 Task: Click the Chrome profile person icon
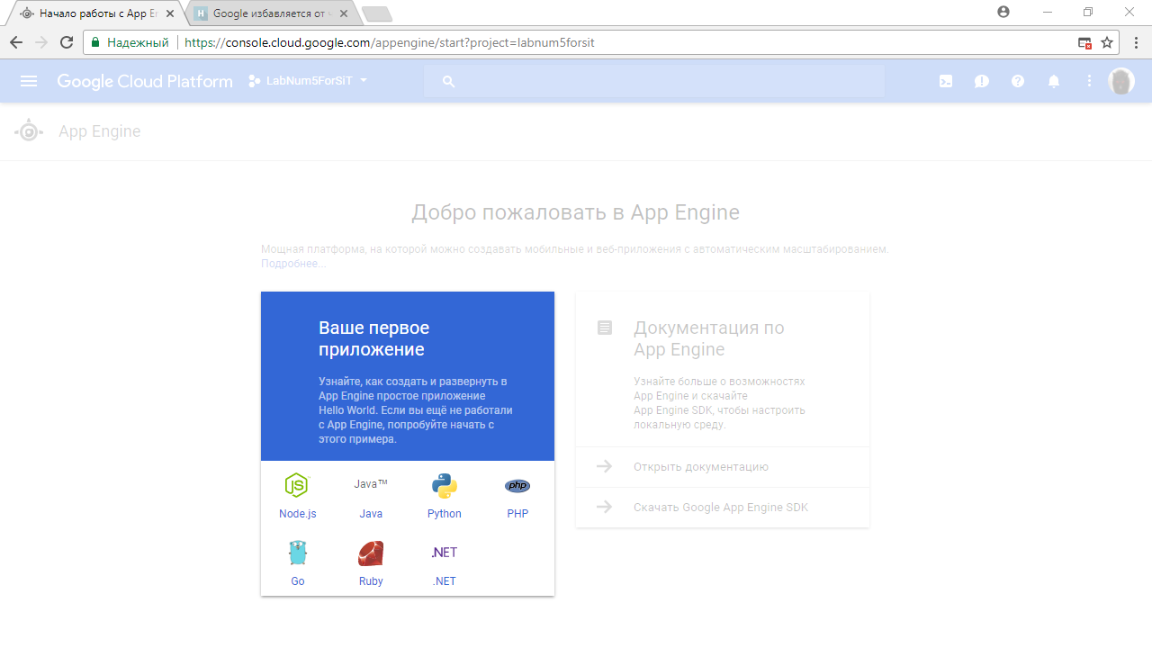(1003, 12)
